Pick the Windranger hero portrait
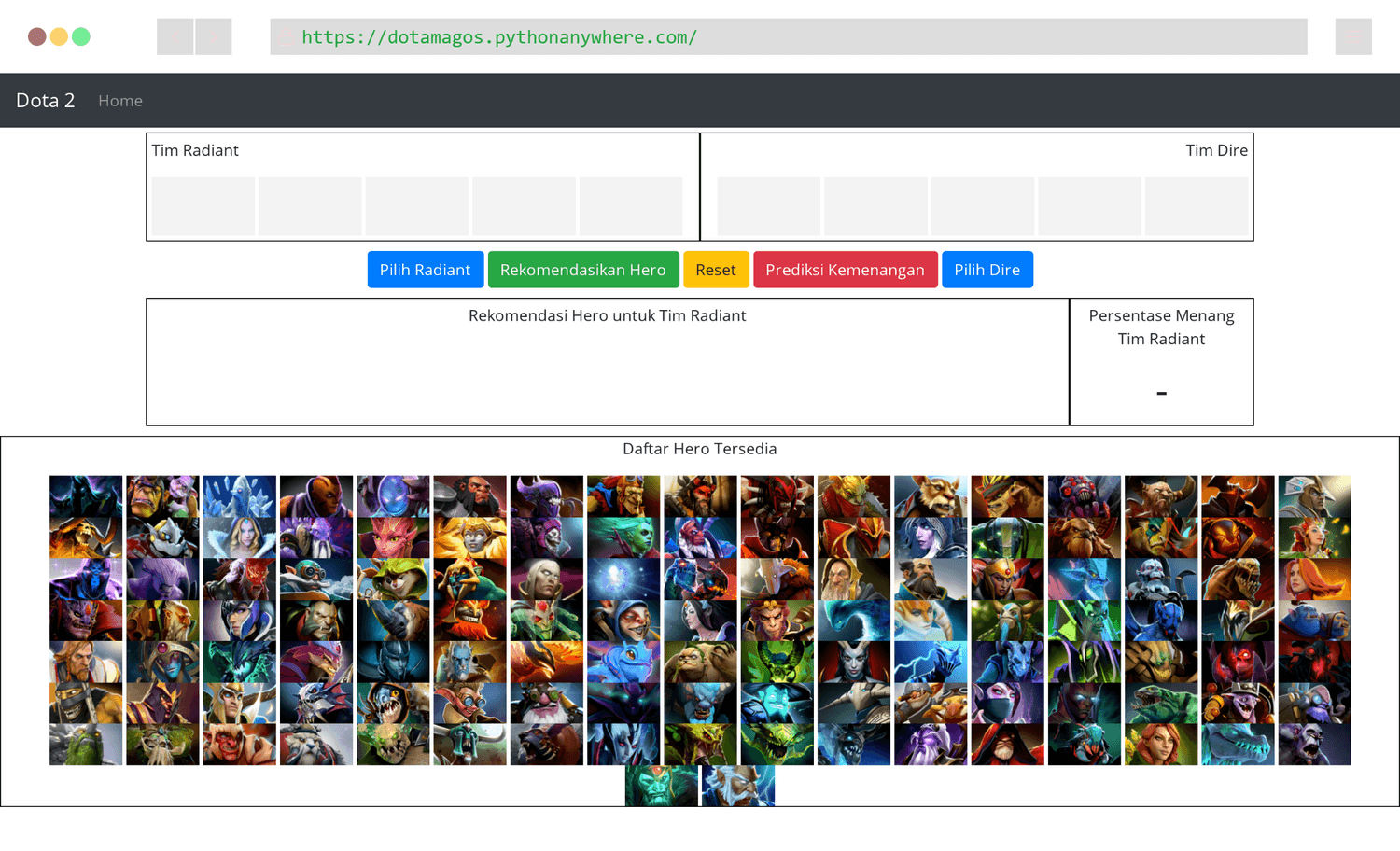This screenshot has width=1400, height=851. click(1161, 745)
